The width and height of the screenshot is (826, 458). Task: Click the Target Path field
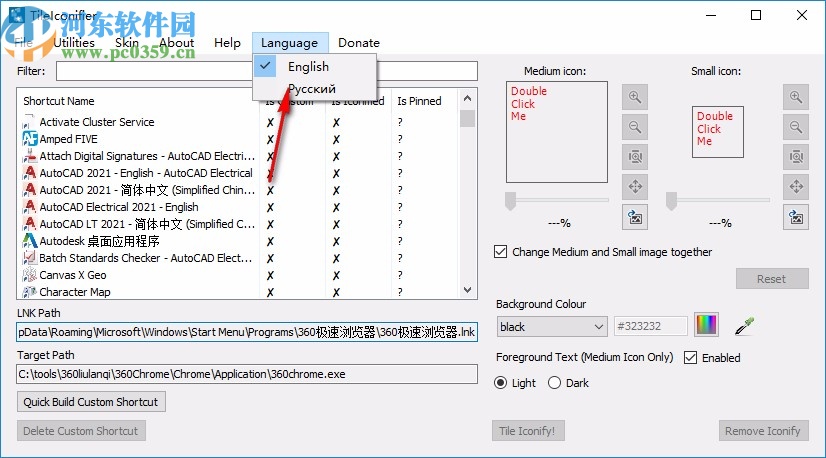247,374
